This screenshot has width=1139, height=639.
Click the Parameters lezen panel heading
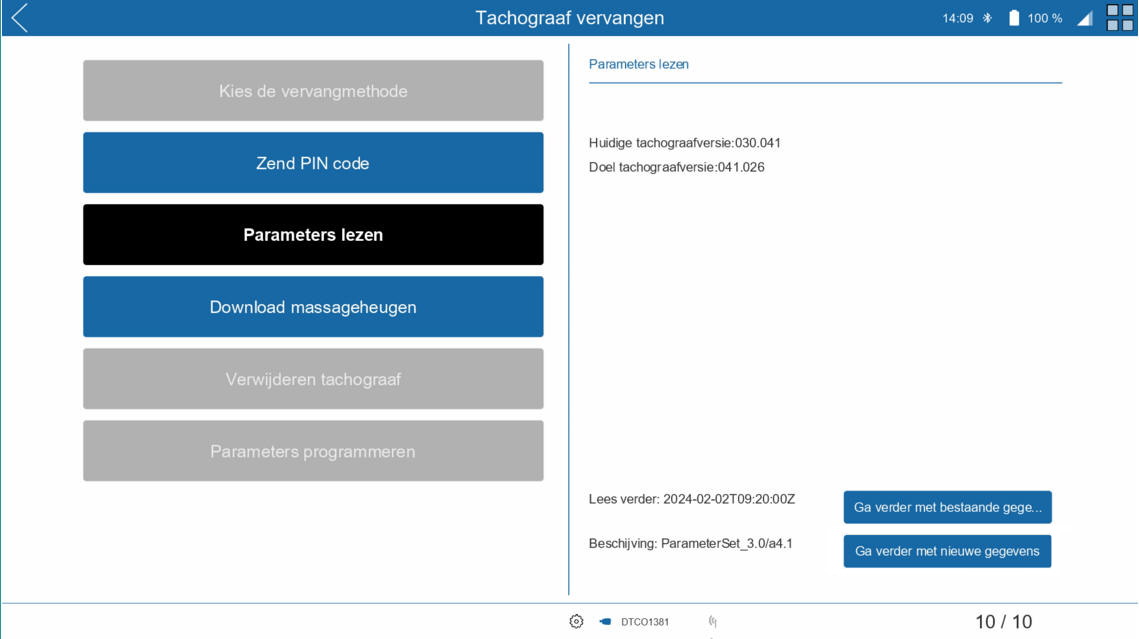pyautogui.click(x=639, y=64)
